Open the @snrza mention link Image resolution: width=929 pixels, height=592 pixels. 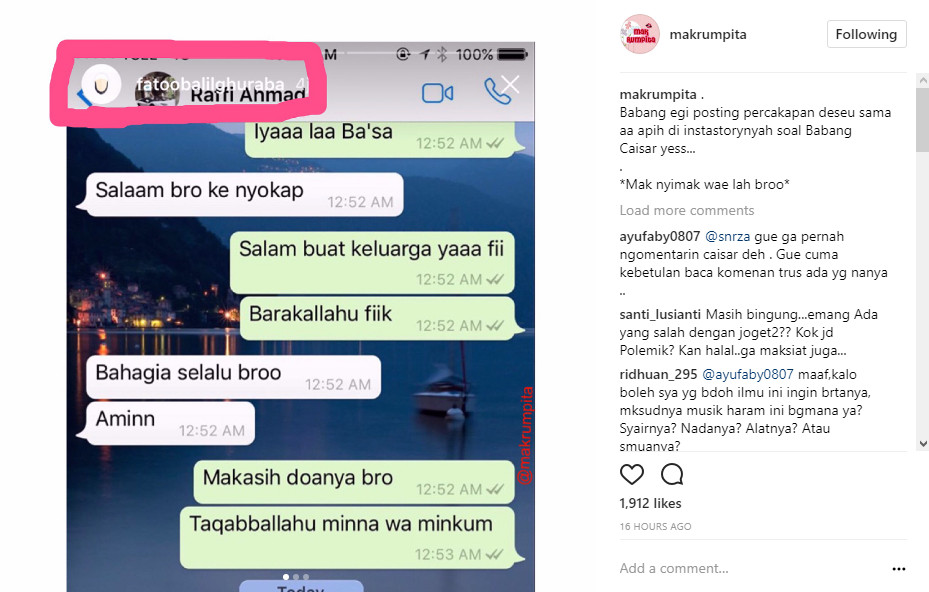(x=727, y=236)
